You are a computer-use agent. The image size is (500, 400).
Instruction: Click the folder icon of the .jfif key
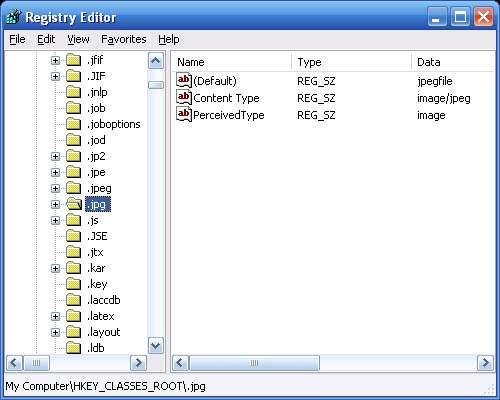click(x=74, y=60)
